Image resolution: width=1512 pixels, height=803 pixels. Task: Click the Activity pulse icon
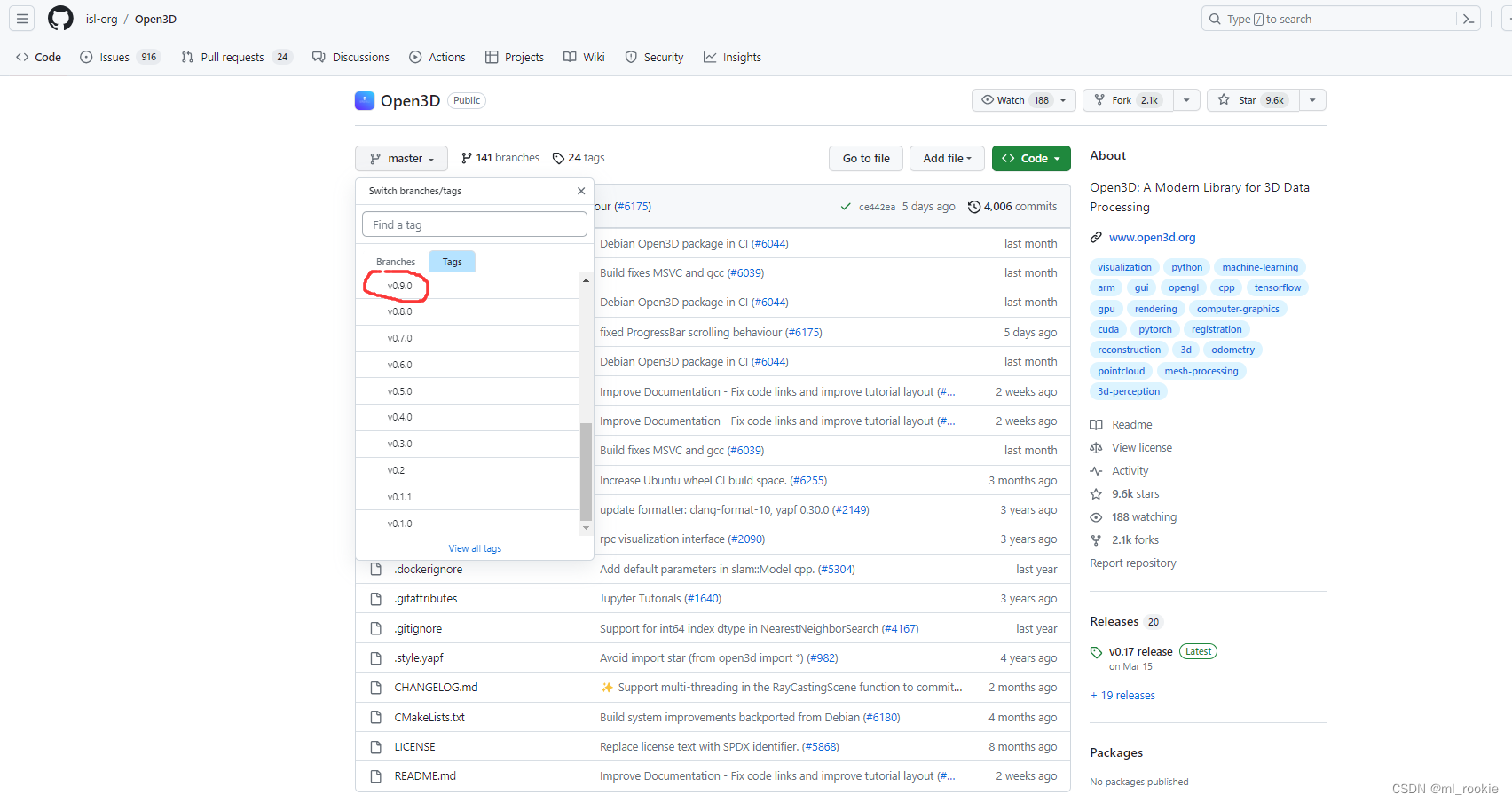coord(1097,471)
